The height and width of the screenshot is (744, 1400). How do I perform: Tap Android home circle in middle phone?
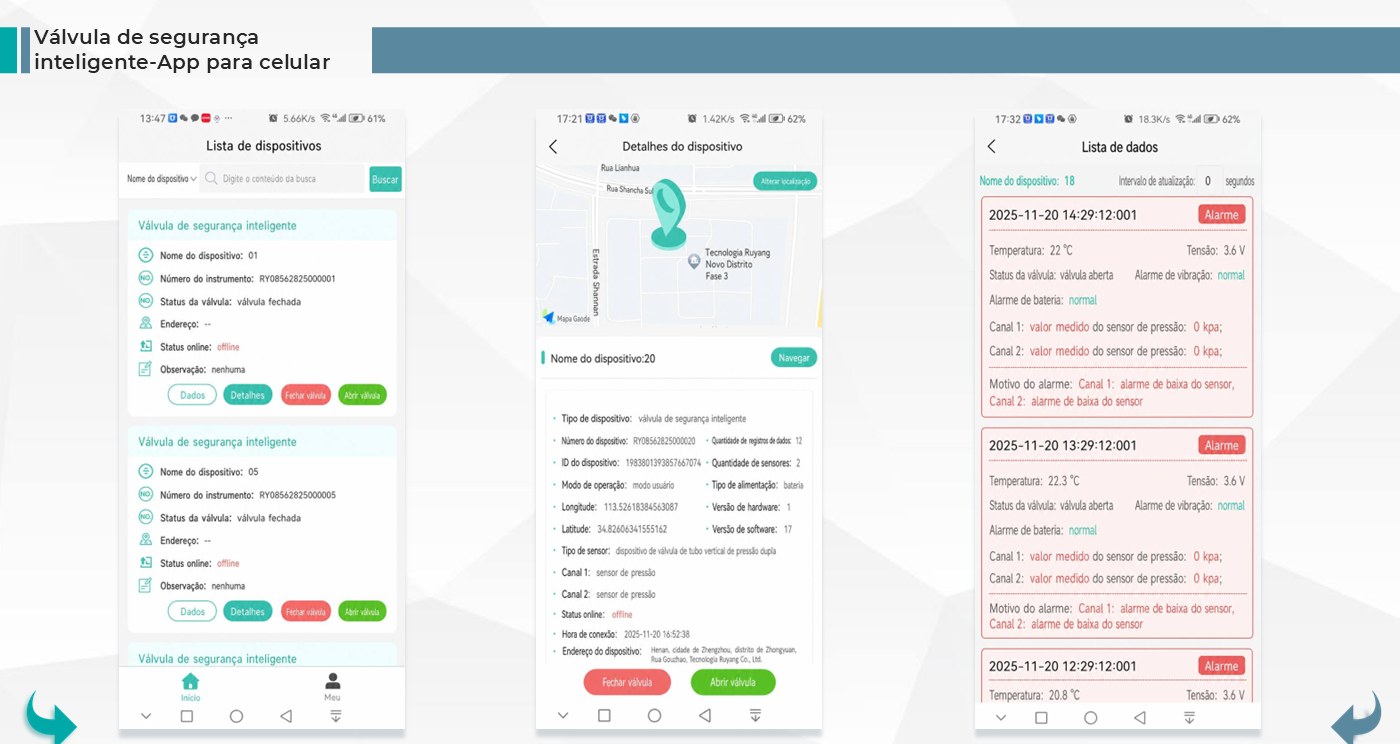[x=654, y=716]
